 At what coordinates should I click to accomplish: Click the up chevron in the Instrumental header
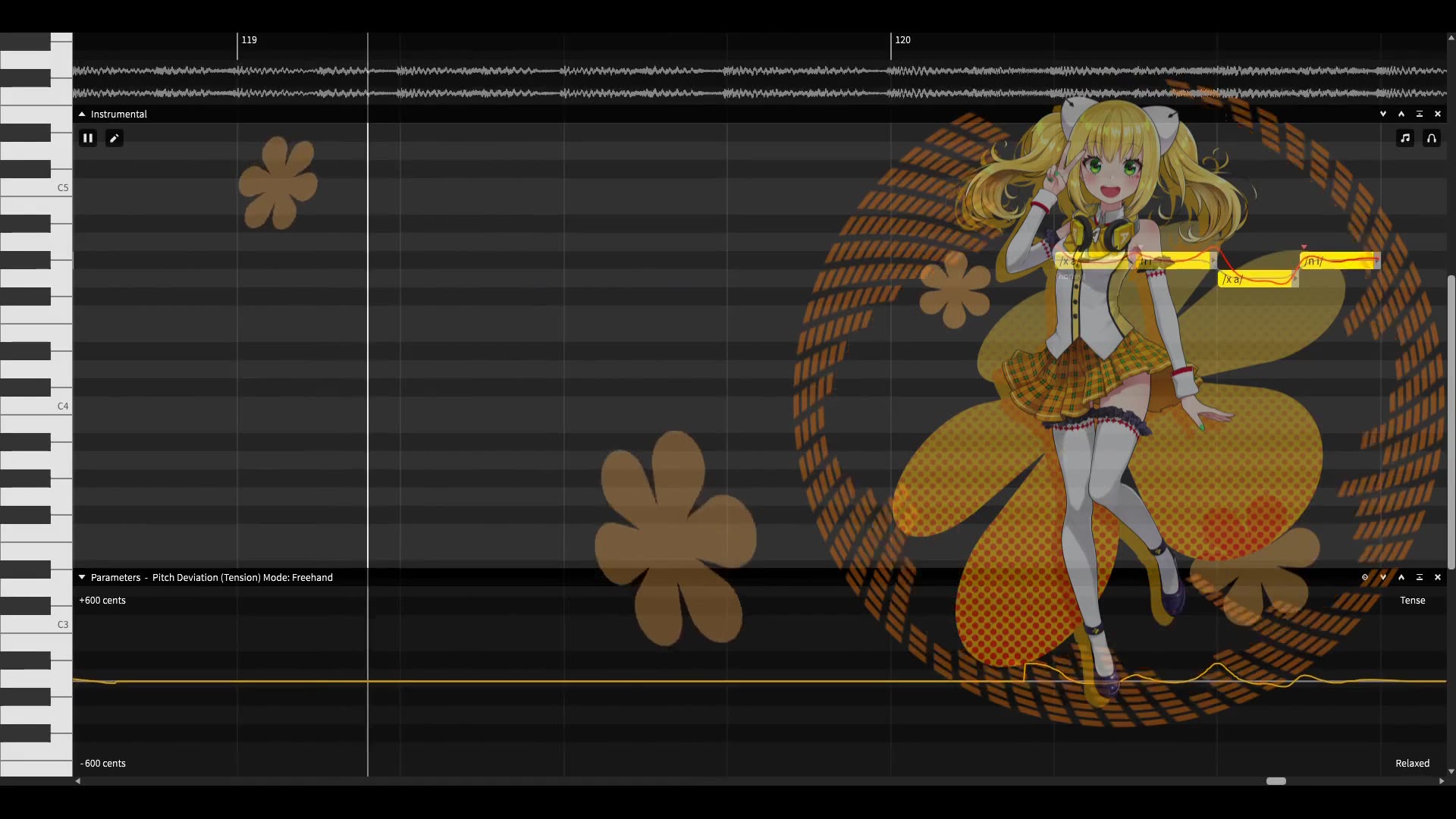pos(1401,114)
